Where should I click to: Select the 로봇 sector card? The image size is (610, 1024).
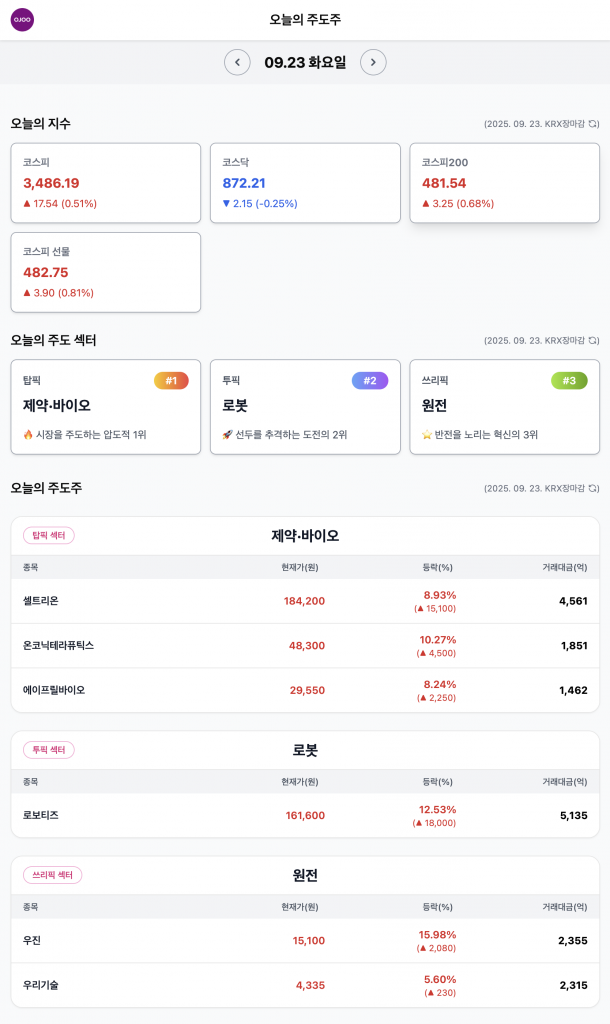pos(305,408)
